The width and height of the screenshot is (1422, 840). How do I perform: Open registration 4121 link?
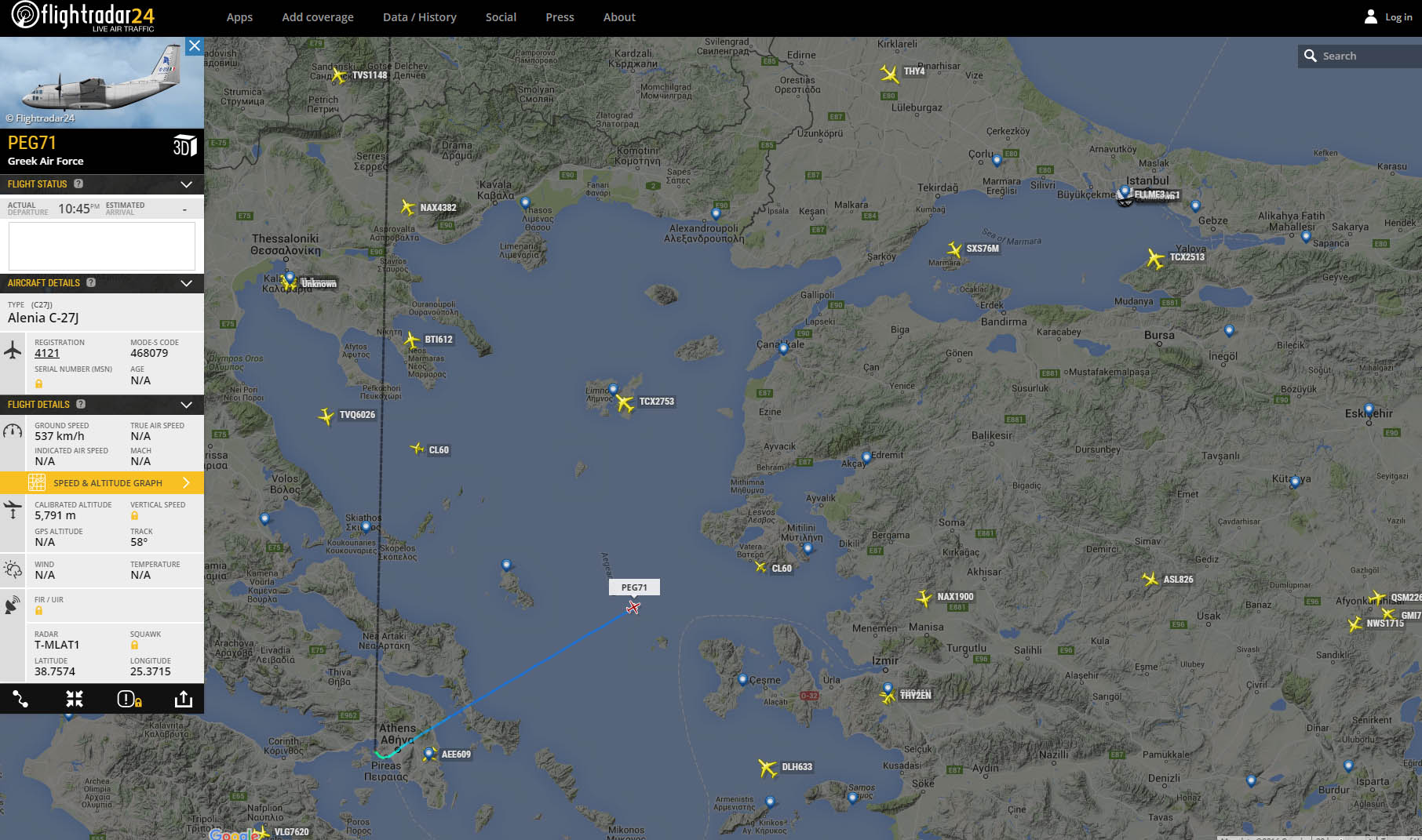click(47, 353)
